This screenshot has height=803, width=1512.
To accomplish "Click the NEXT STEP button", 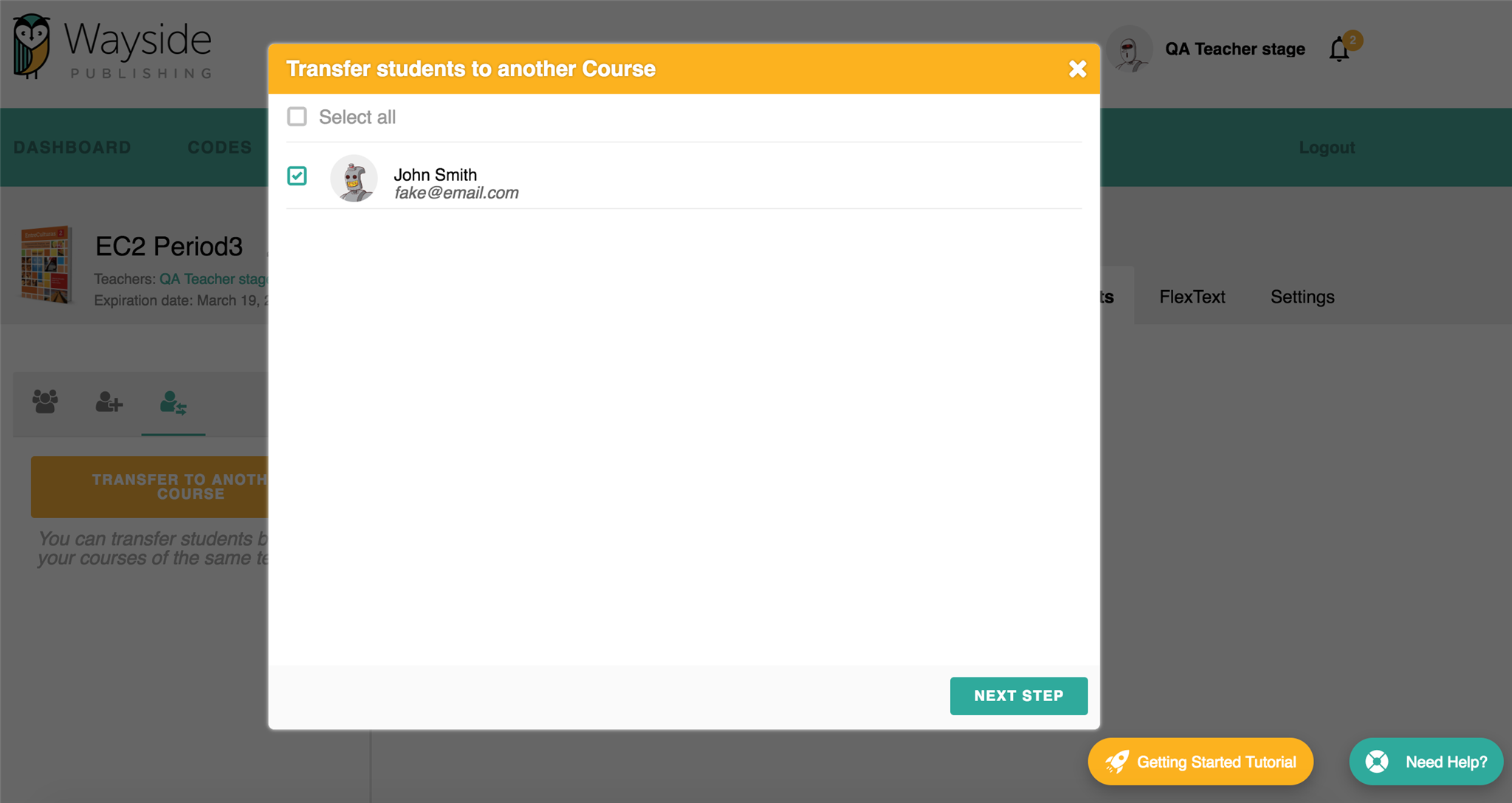I will pos(1018,695).
